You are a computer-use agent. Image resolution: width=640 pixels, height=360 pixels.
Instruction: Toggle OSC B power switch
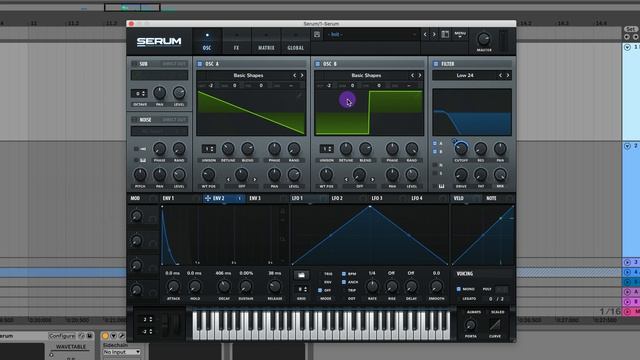(318, 64)
